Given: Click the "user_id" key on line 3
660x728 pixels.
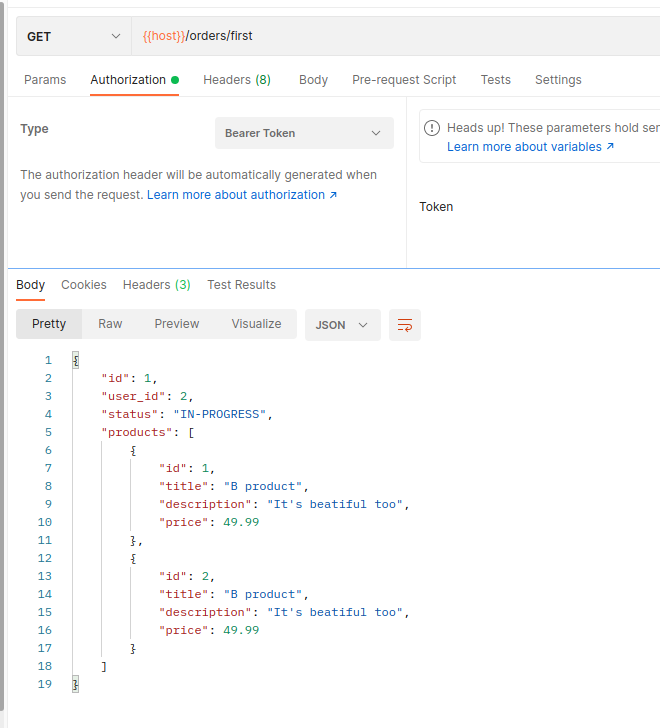Looking at the screenshot, I should pos(133,396).
